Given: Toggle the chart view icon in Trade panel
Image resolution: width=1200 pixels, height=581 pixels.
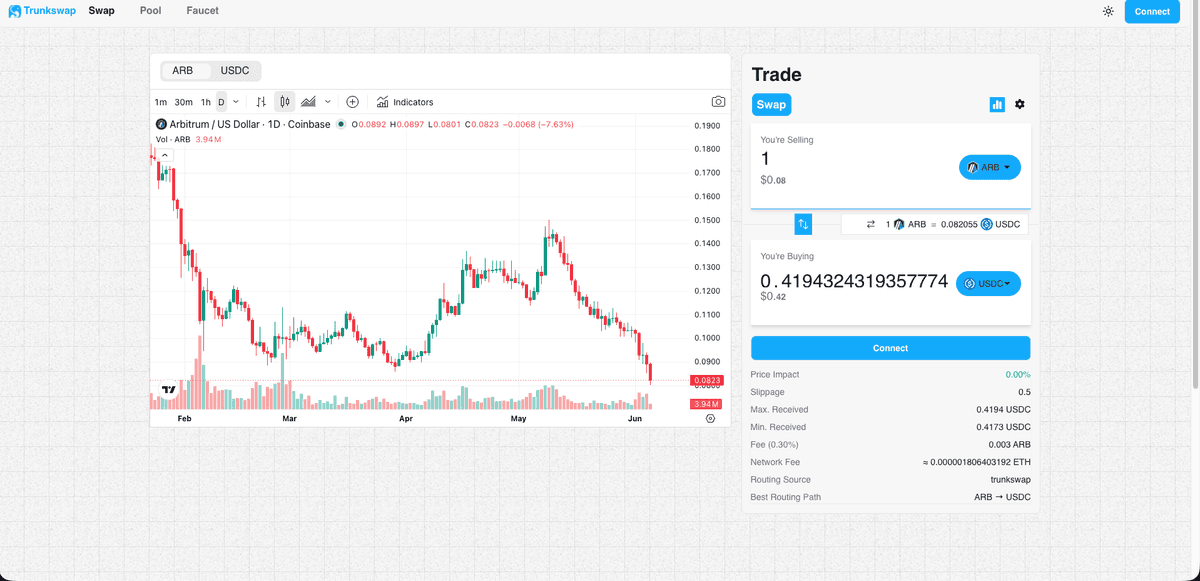Looking at the screenshot, I should (x=997, y=104).
